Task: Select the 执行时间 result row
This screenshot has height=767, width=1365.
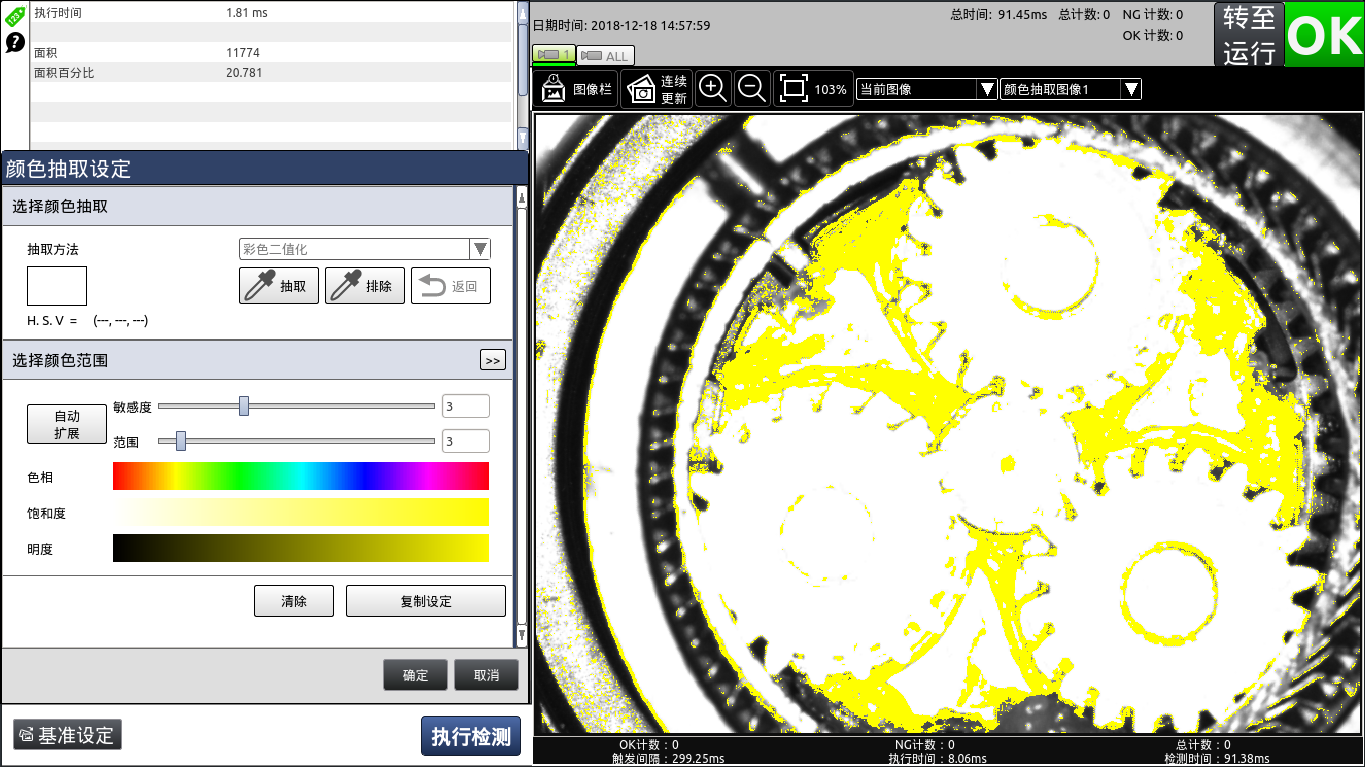Action: coord(272,13)
